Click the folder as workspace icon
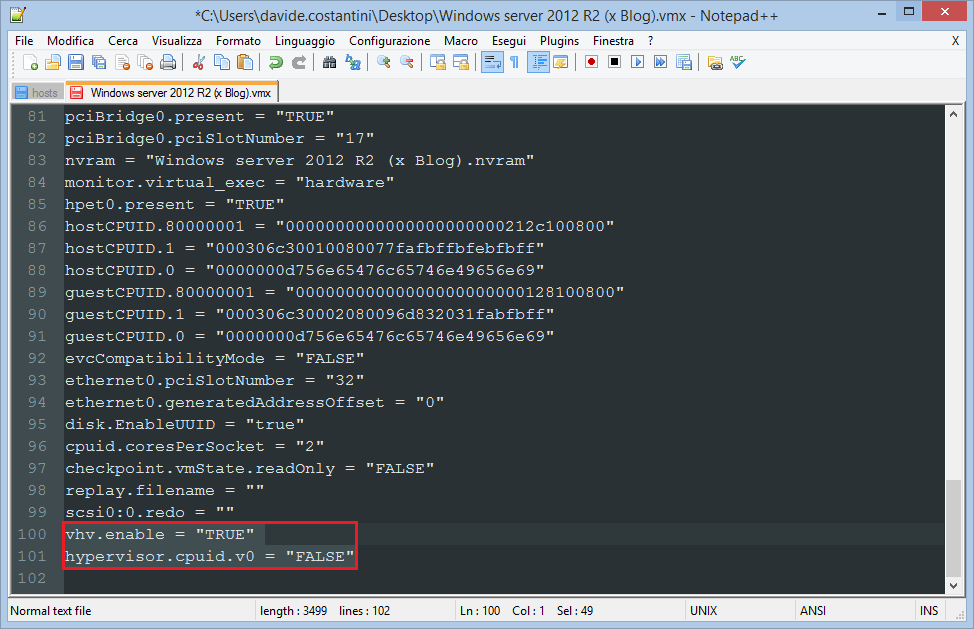The width and height of the screenshot is (974, 629). 715,62
